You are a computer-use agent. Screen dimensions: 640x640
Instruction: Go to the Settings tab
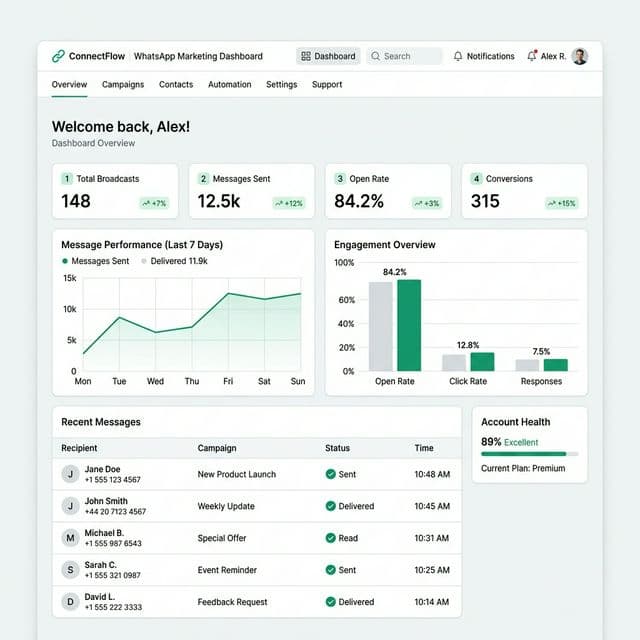tap(281, 85)
